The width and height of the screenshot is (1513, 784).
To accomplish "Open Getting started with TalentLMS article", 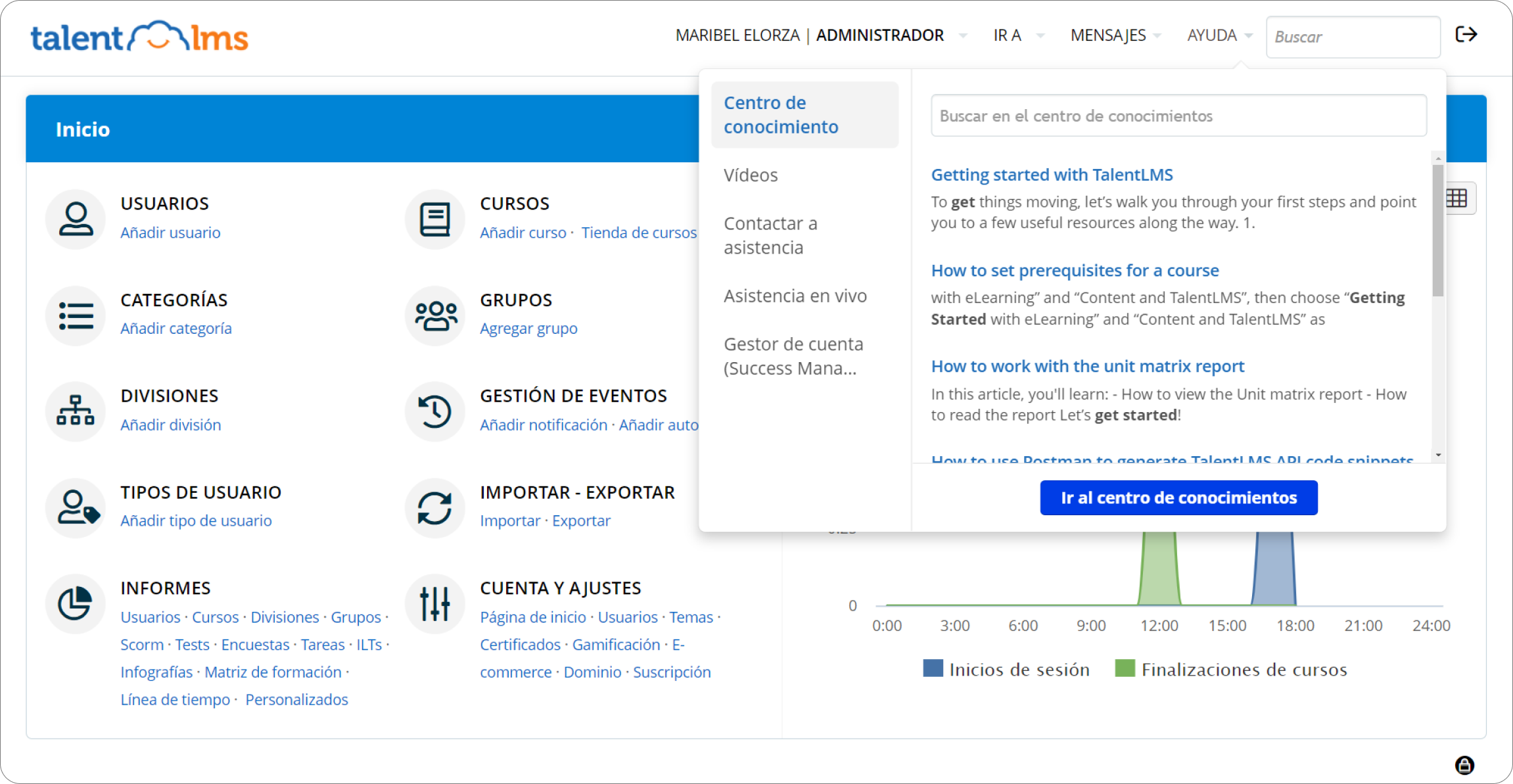I will (x=1052, y=175).
